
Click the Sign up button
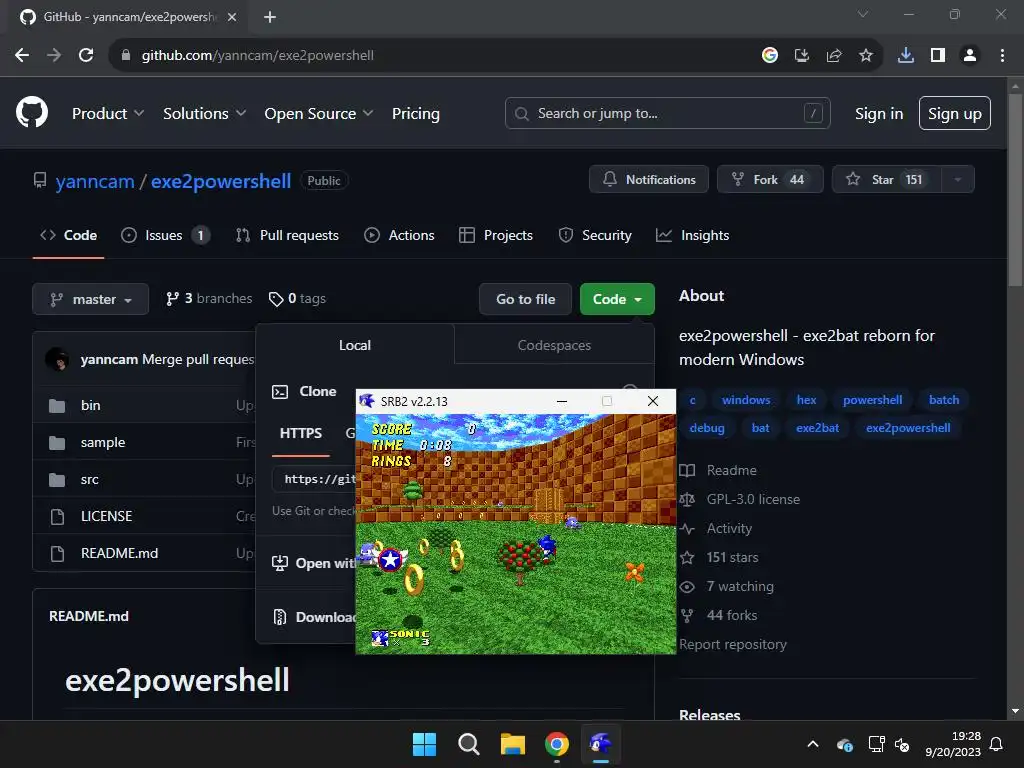(955, 114)
